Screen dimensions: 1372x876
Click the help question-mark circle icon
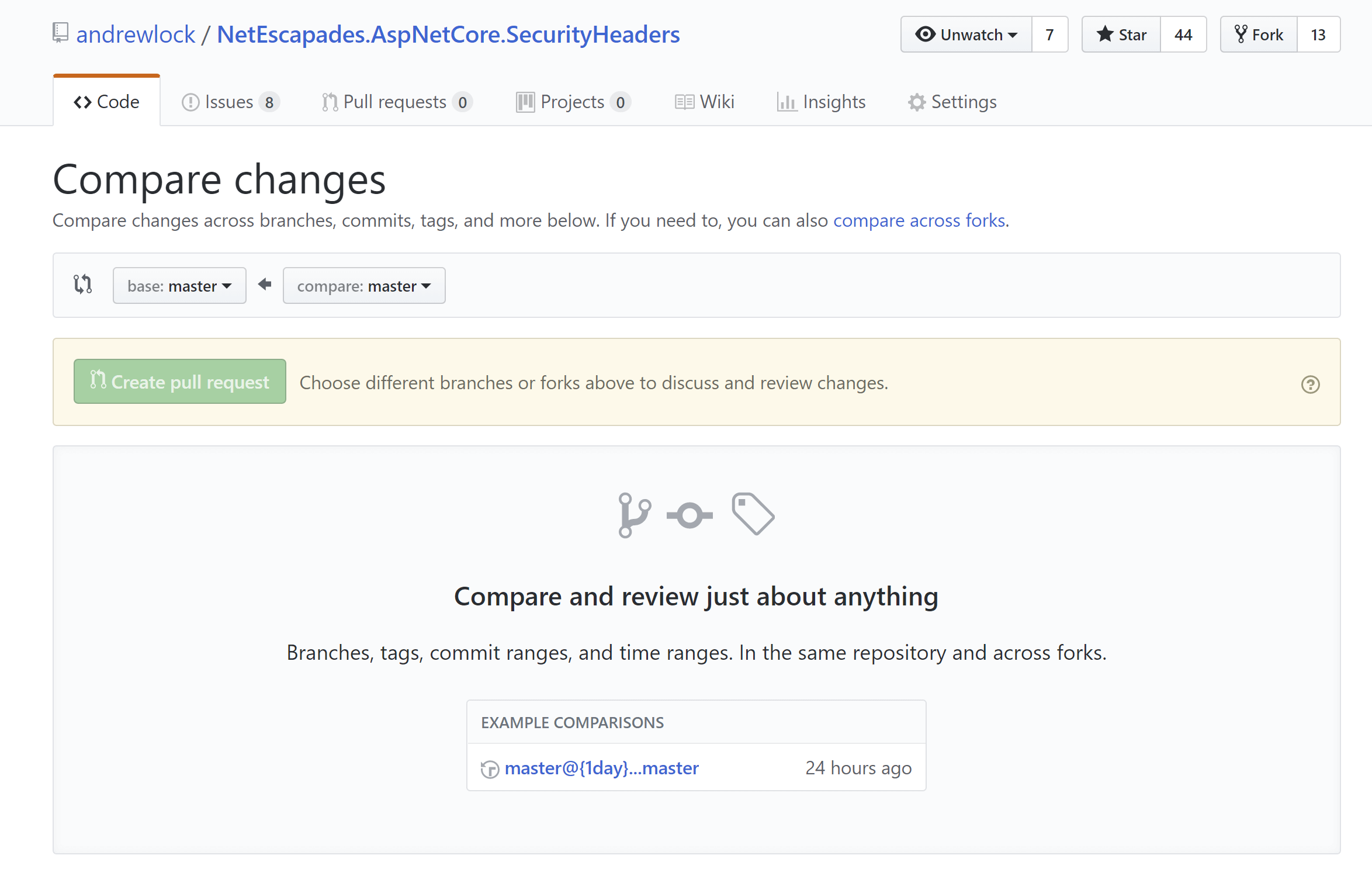pyautogui.click(x=1310, y=385)
